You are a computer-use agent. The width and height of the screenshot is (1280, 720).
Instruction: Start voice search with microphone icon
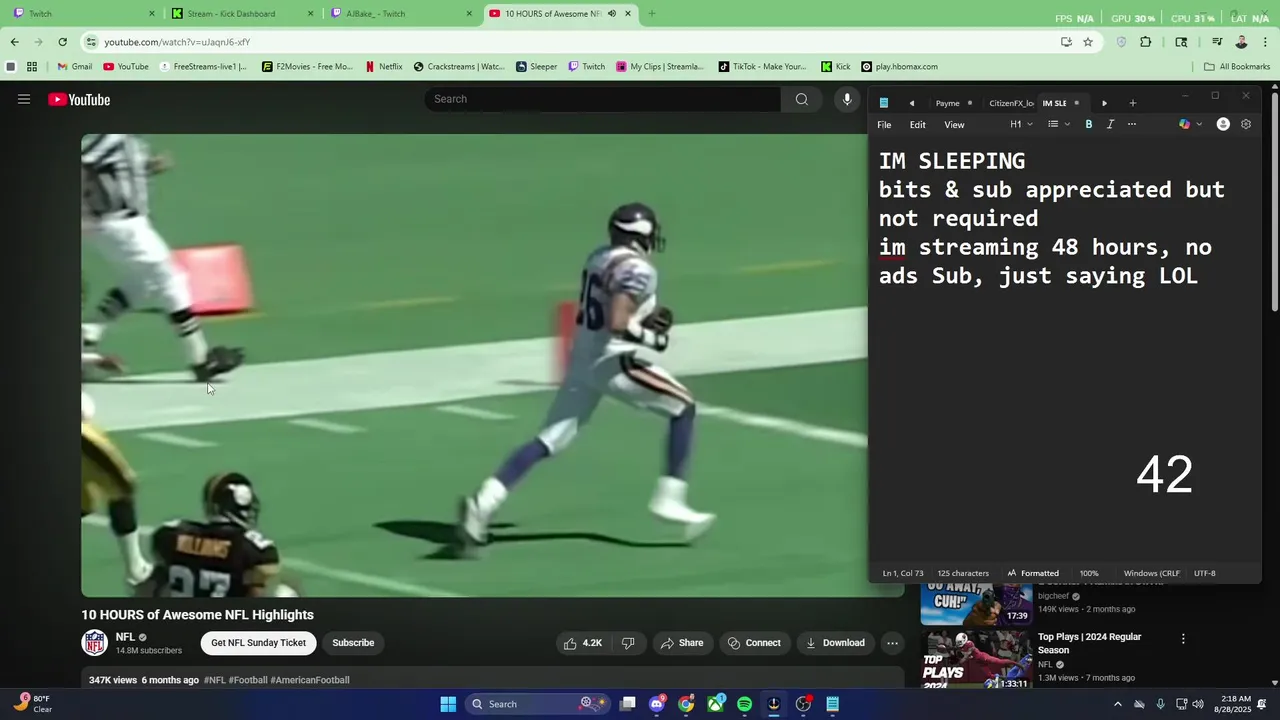click(847, 99)
